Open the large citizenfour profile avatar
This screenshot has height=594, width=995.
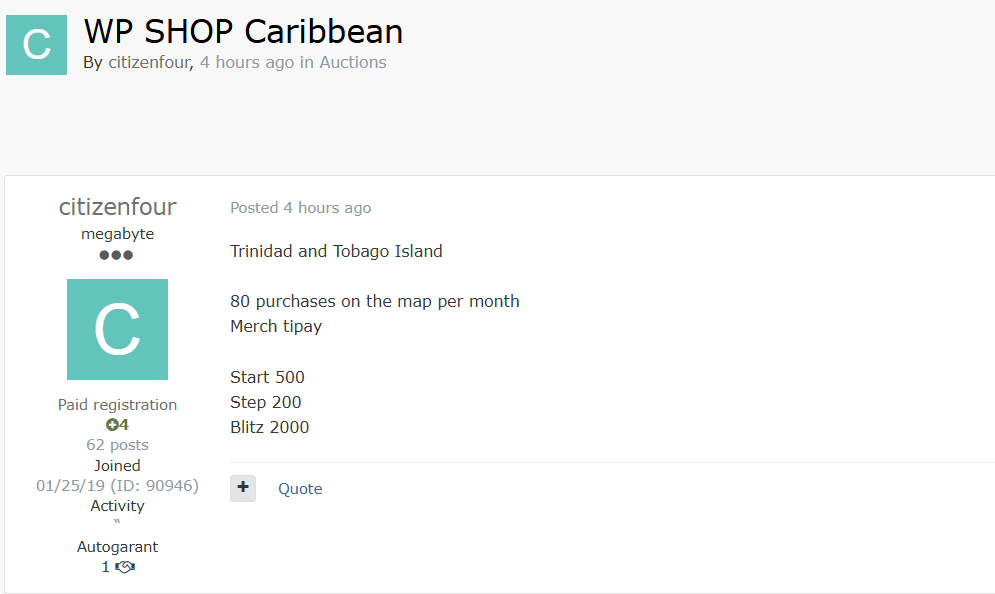pos(117,329)
